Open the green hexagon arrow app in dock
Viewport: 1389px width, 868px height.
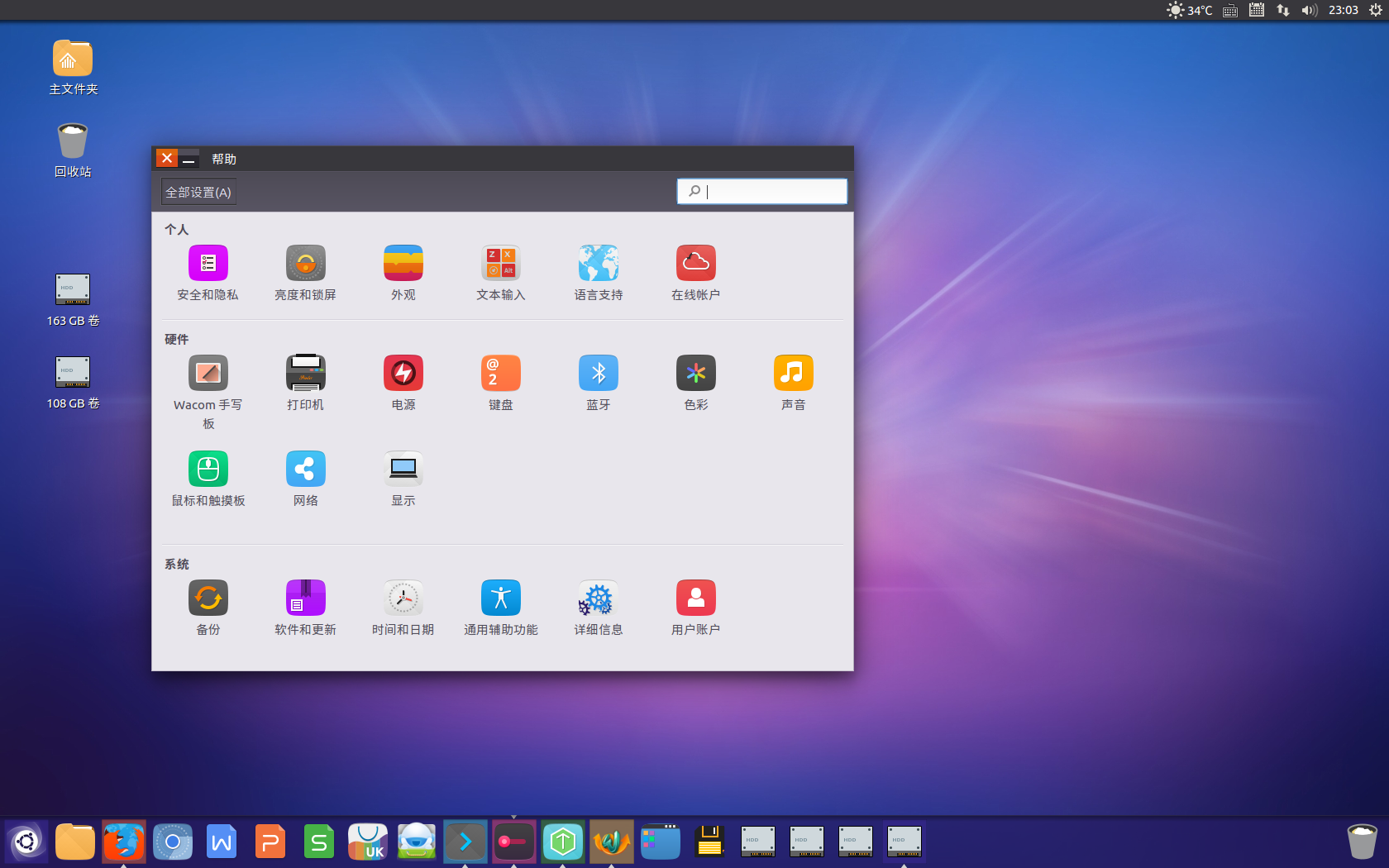(563, 842)
